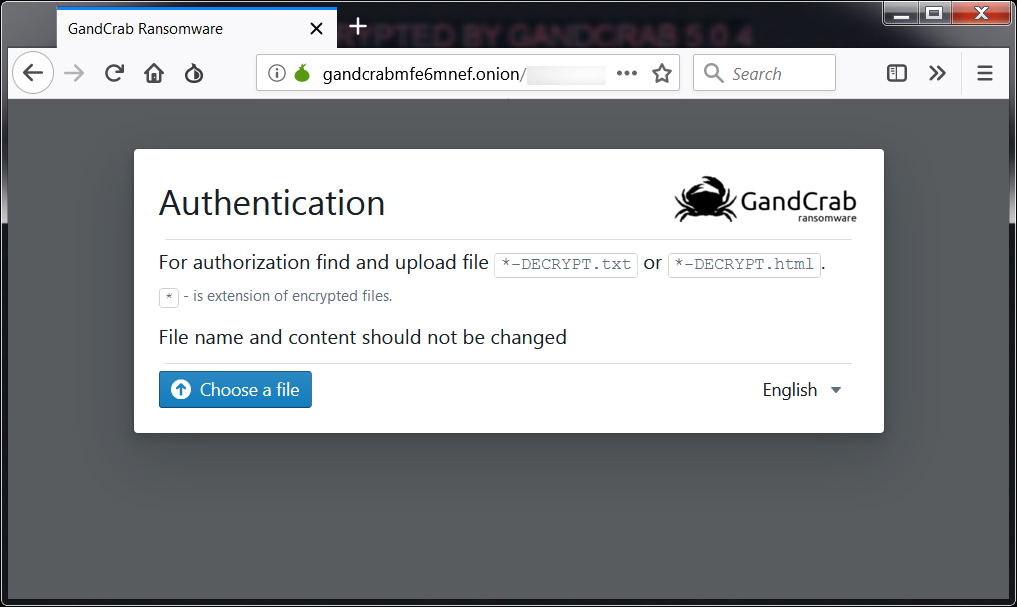Click the Authentication heading
Screen dimensions: 1017x607
(272, 203)
